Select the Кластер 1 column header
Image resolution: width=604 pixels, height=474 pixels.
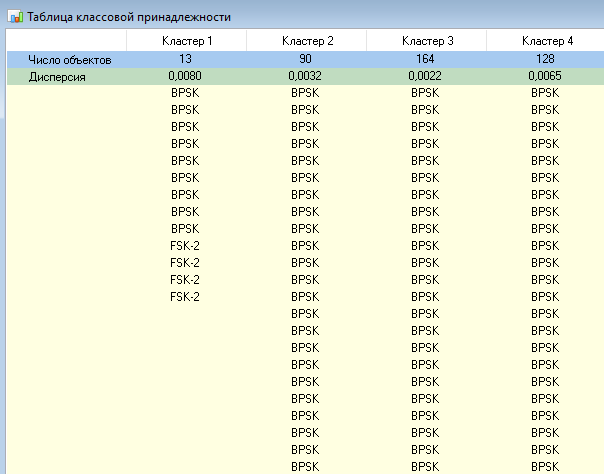(187, 41)
